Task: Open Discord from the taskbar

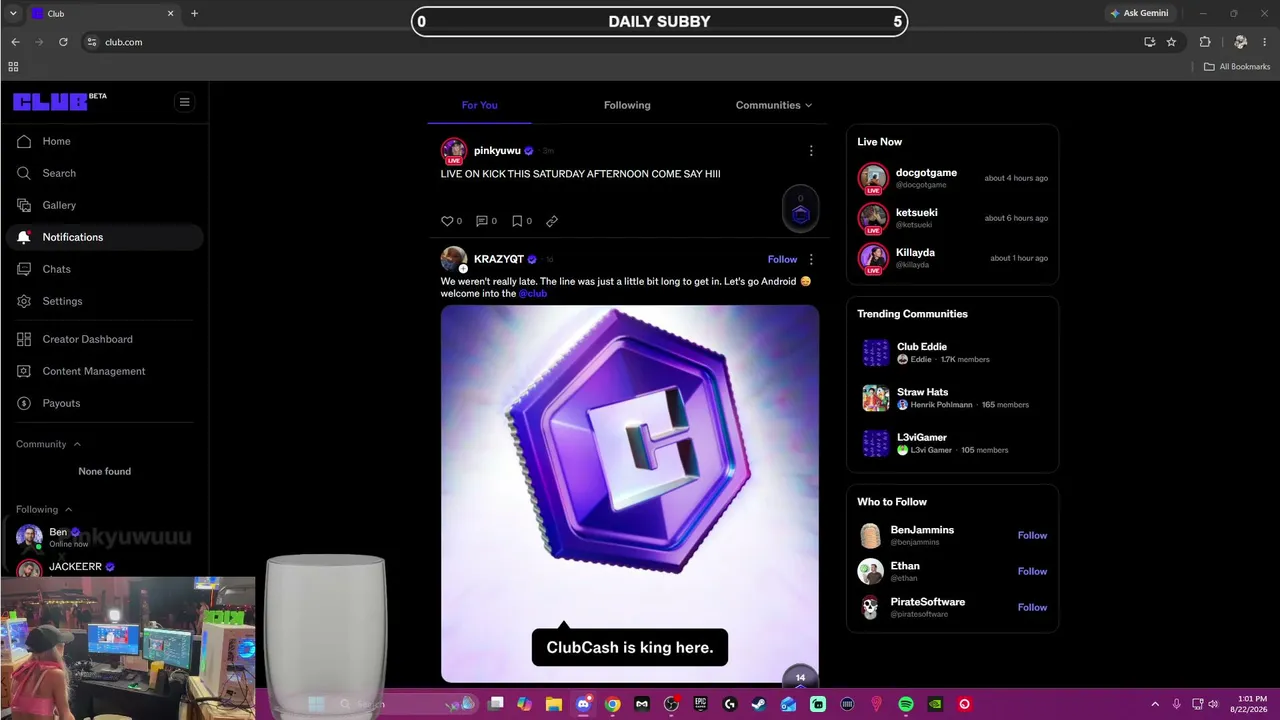Action: 583,704
